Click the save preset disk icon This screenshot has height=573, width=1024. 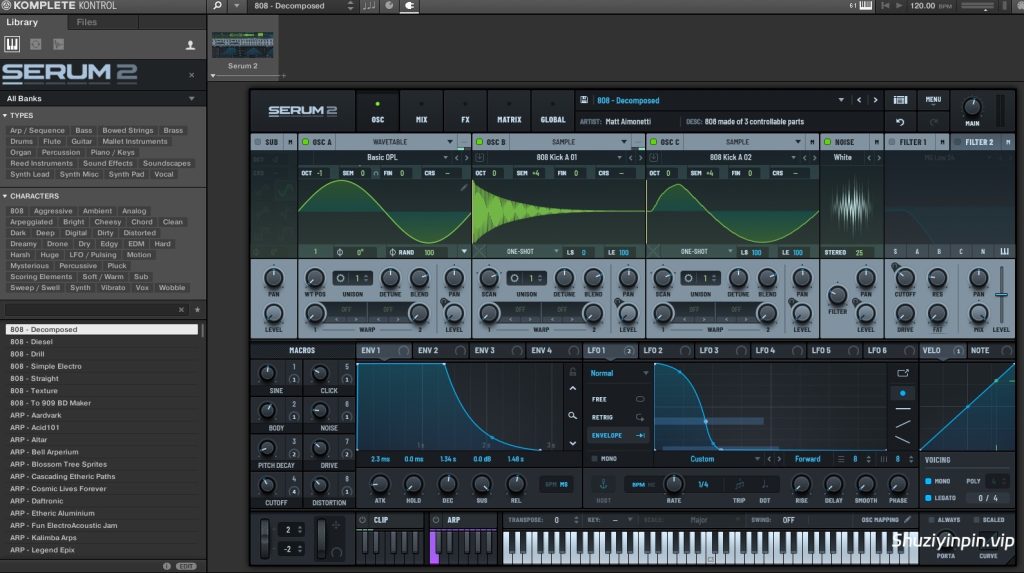pyautogui.click(x=584, y=100)
